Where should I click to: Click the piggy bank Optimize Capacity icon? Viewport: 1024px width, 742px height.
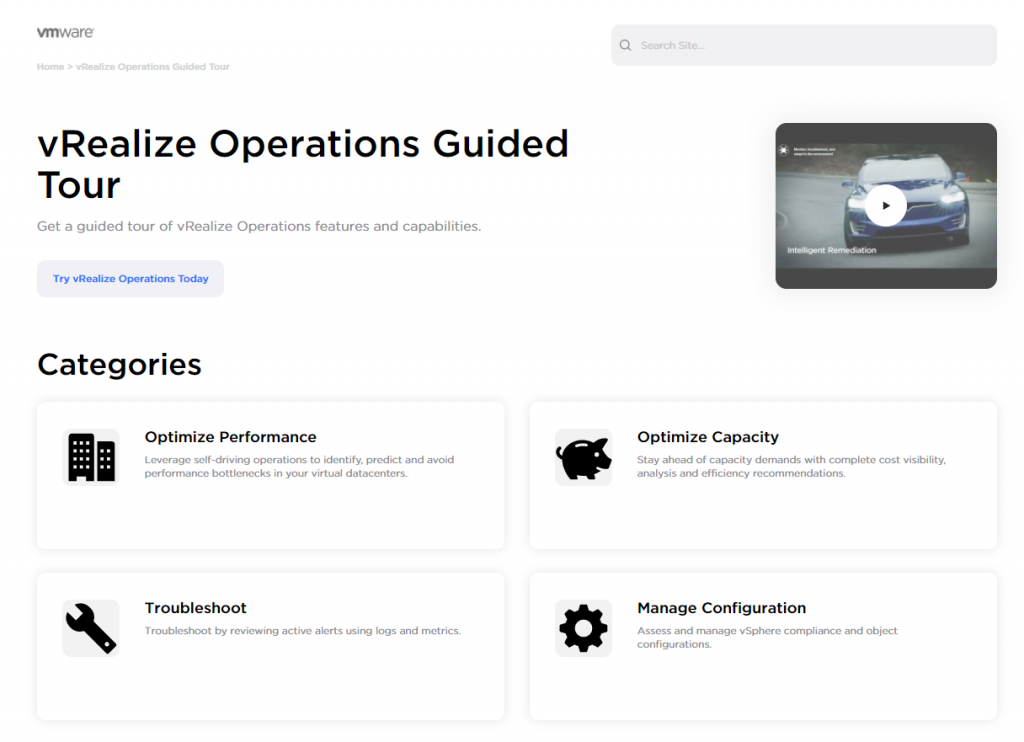tap(583, 457)
